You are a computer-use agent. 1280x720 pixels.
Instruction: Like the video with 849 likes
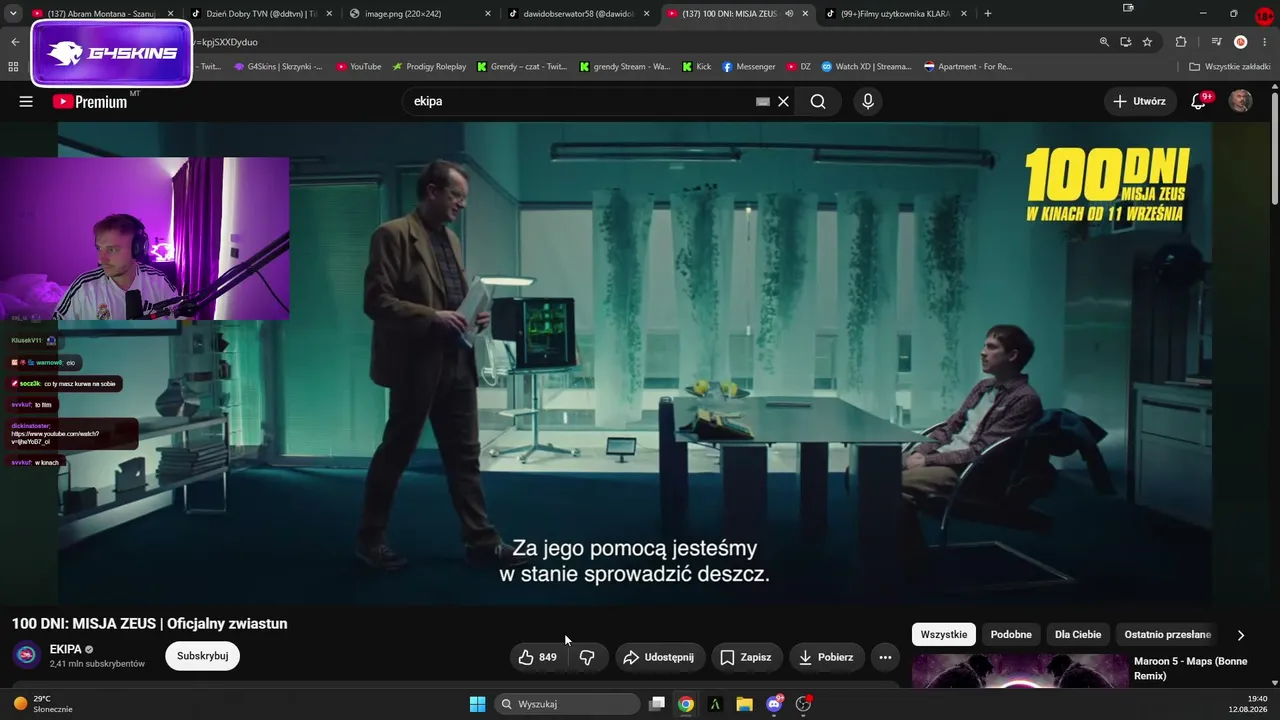(537, 657)
